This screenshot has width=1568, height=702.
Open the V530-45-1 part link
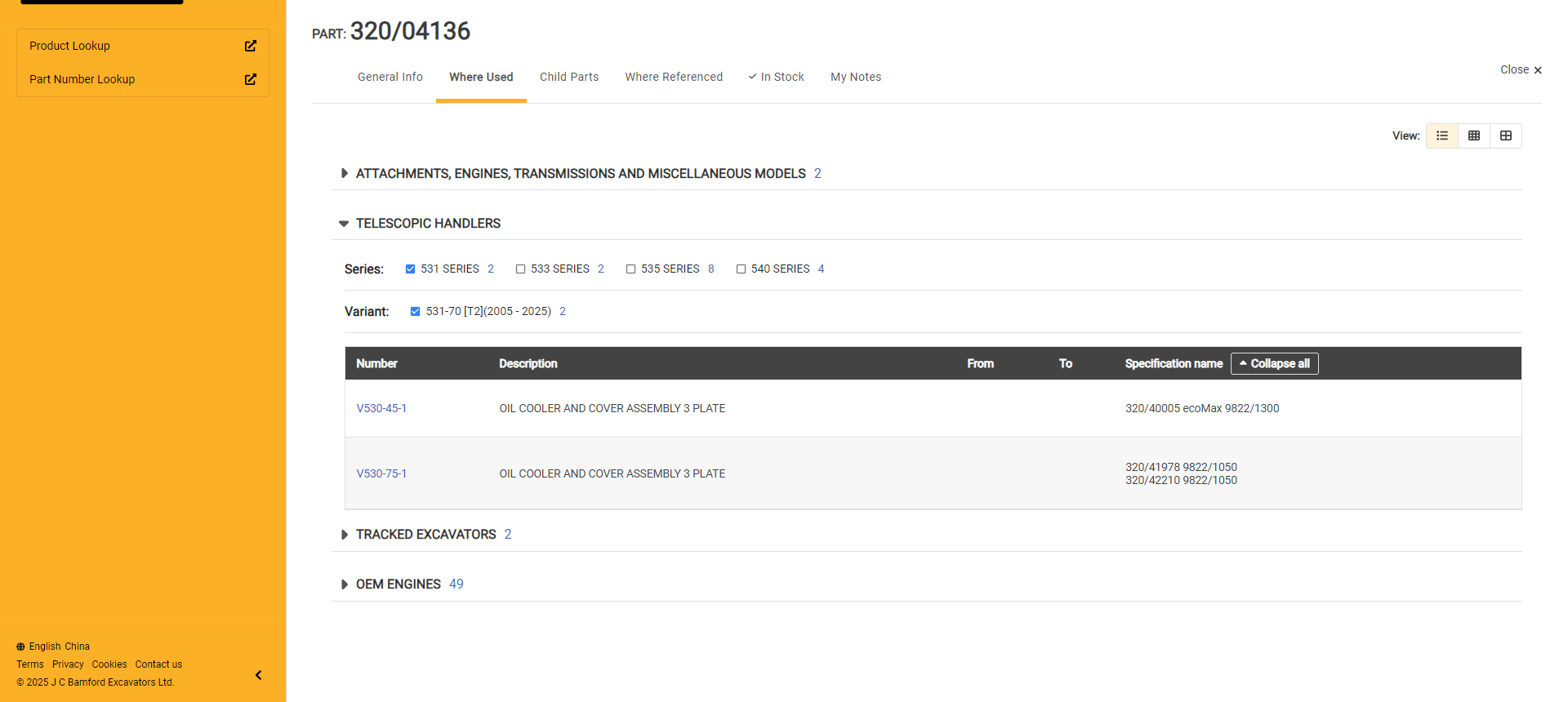point(381,408)
